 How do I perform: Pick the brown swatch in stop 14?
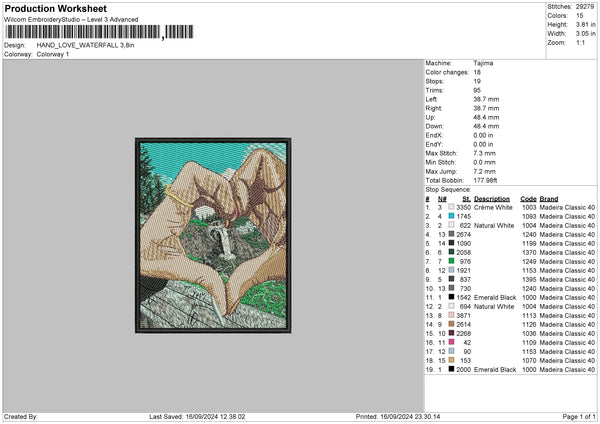[452, 324]
